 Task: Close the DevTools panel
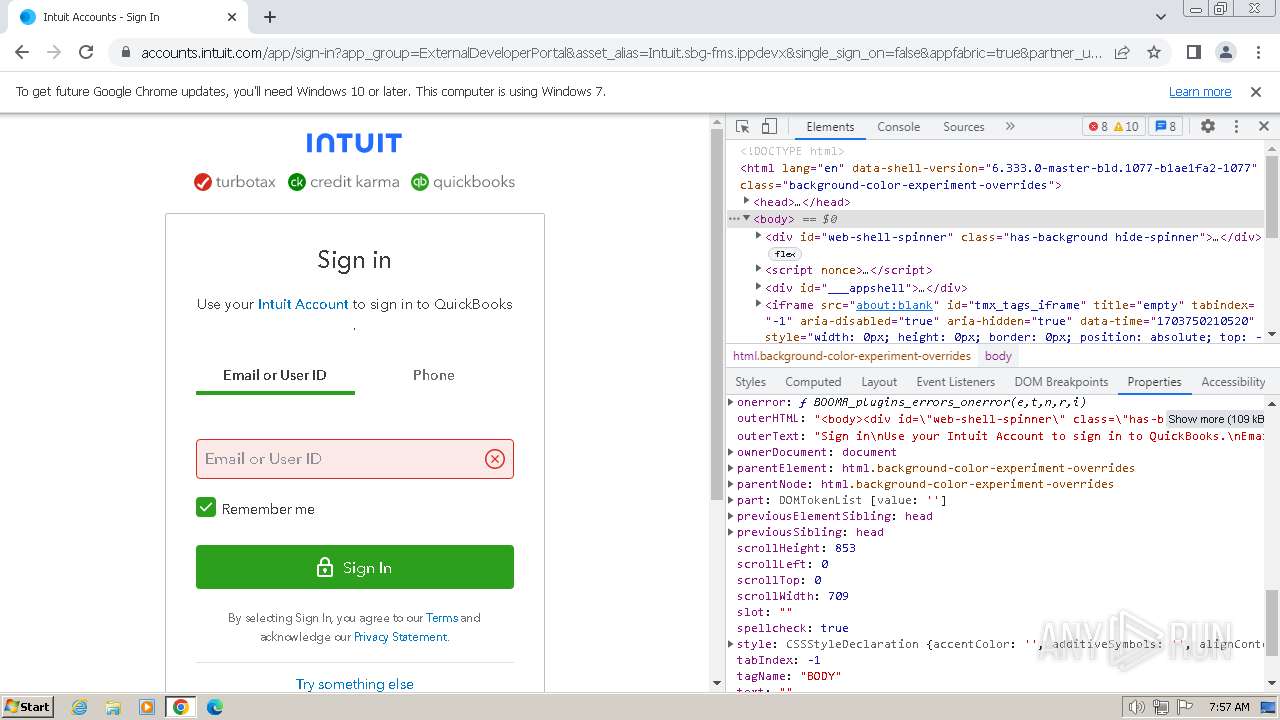tap(1263, 127)
